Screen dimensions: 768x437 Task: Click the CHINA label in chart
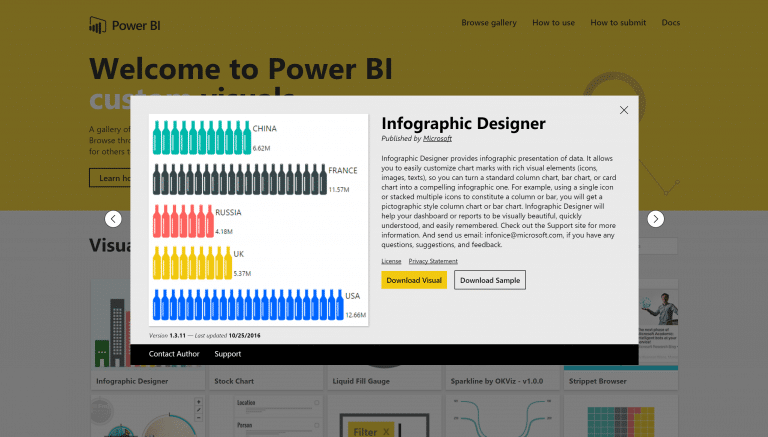click(264, 128)
